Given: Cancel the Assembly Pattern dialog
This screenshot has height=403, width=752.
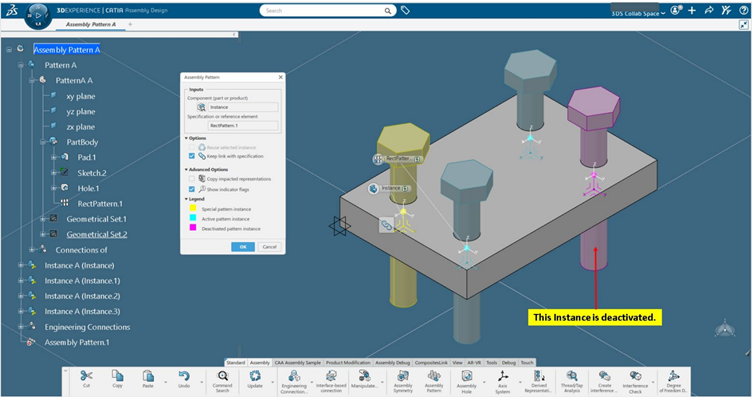Looking at the screenshot, I should [x=269, y=246].
